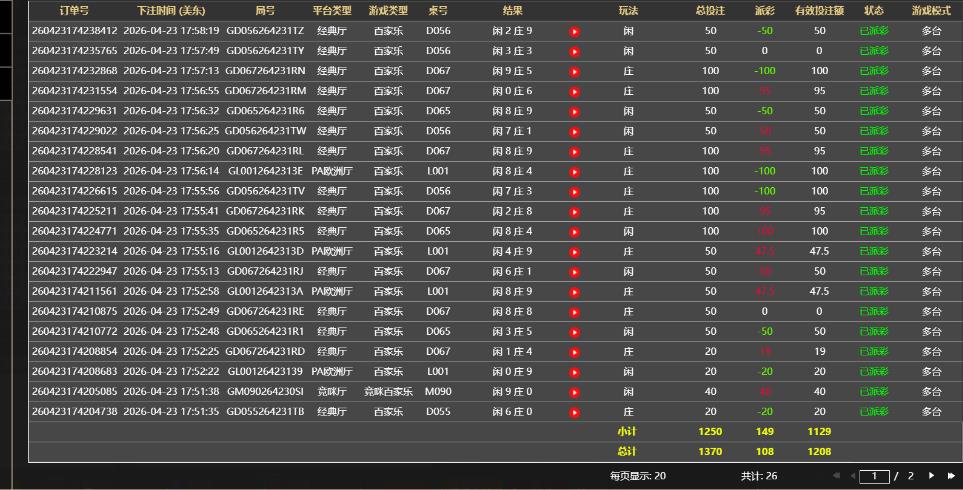
Task: Click the 下注时间 (美东) column header
Action: (171, 10)
